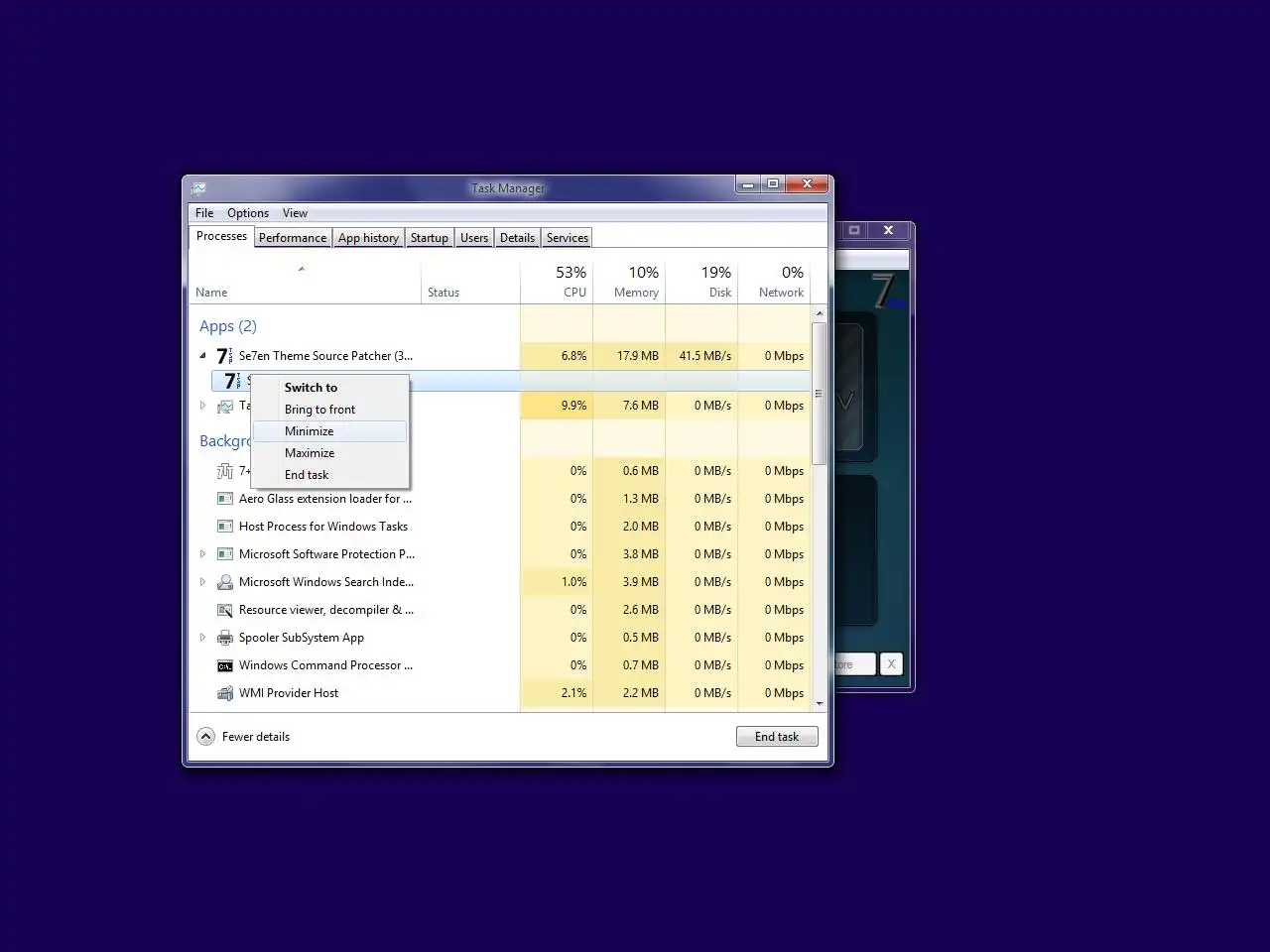Open the Options menu
This screenshot has width=1270, height=952.
point(248,213)
